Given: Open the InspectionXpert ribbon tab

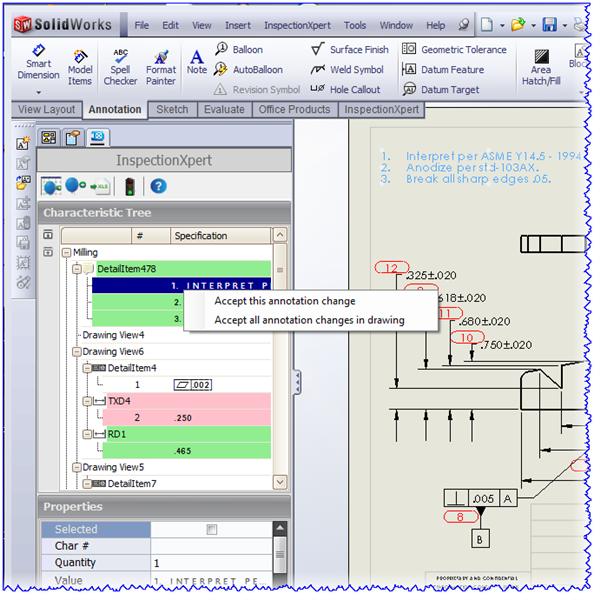Looking at the screenshot, I should pyautogui.click(x=382, y=109).
